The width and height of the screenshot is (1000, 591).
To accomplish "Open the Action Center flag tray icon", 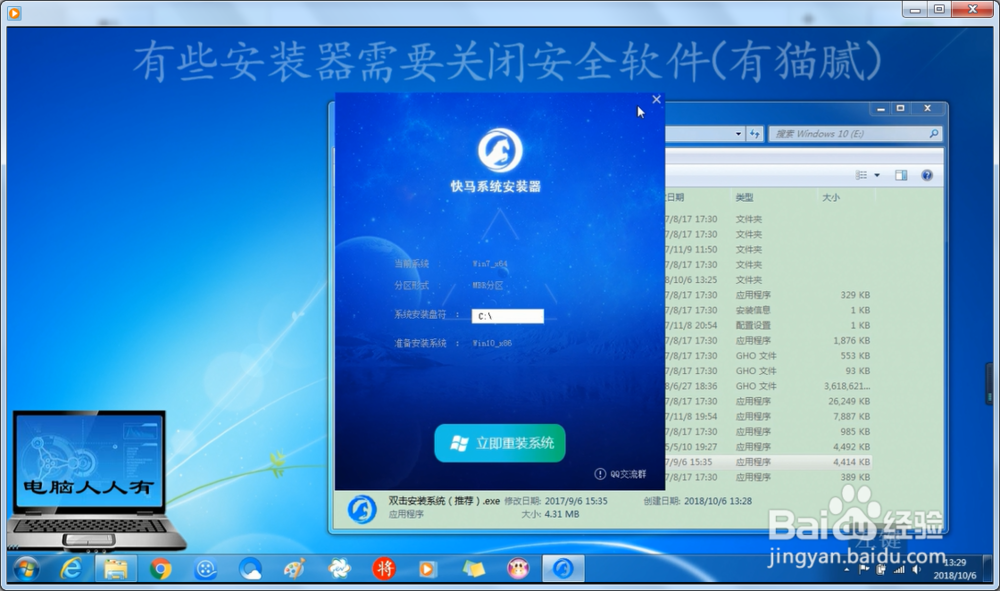I will 865,570.
